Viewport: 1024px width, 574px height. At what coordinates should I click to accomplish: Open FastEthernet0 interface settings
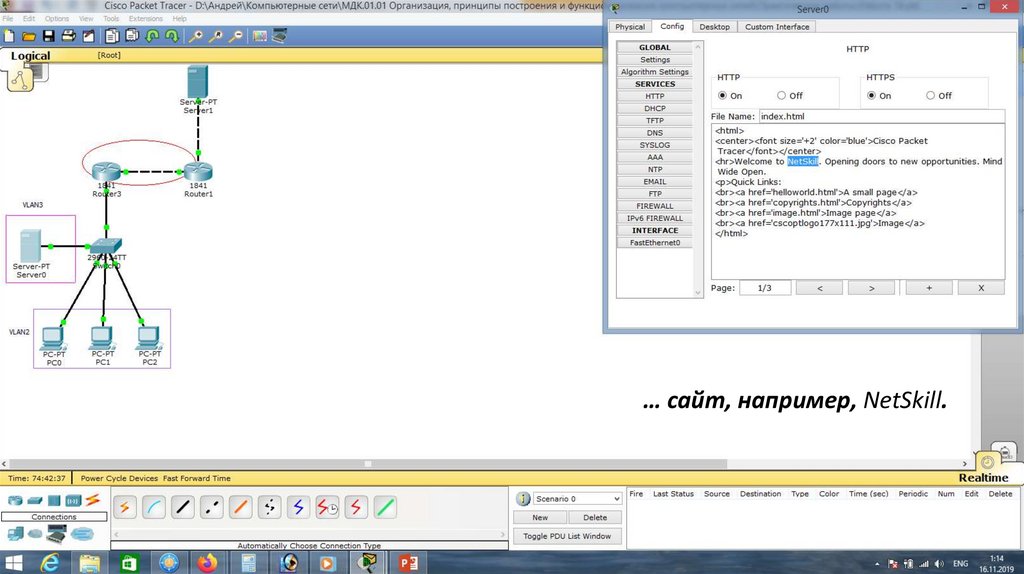(x=655, y=243)
